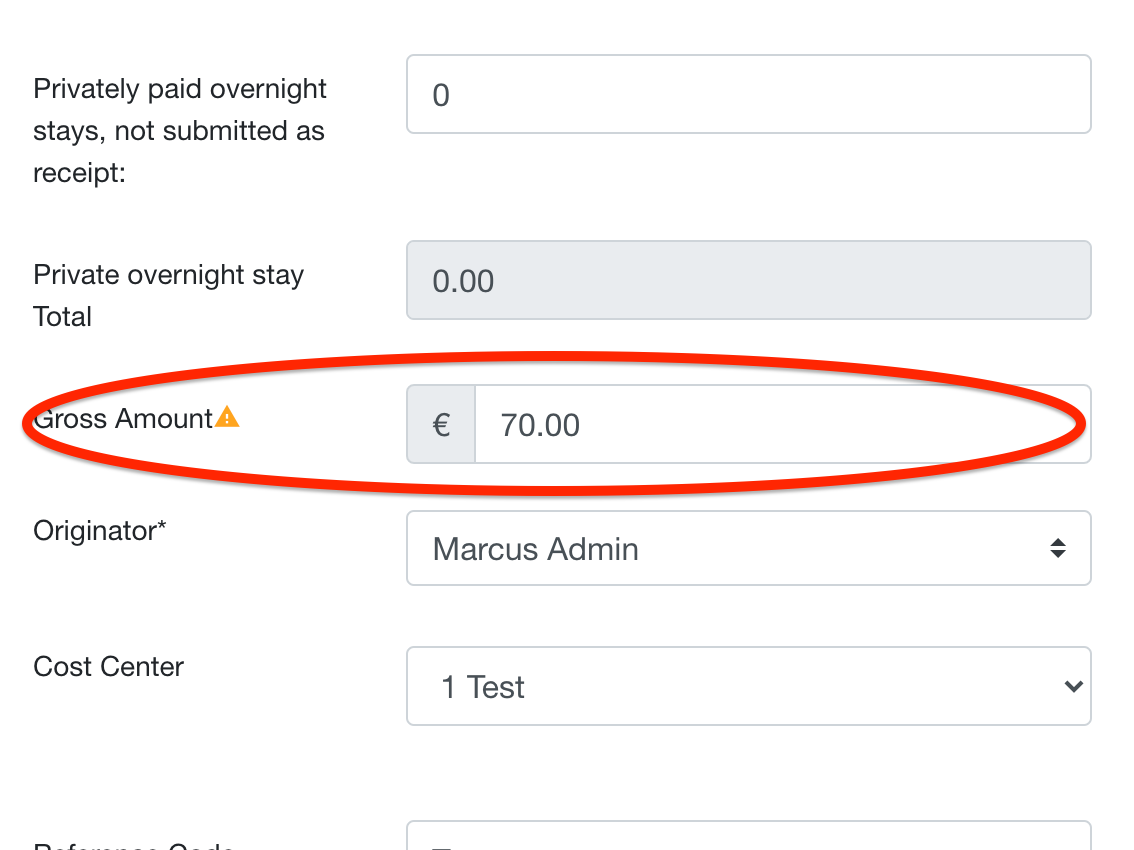Expand the Cost Center dropdown showing 1 Test
1134x850 pixels.
(749, 686)
